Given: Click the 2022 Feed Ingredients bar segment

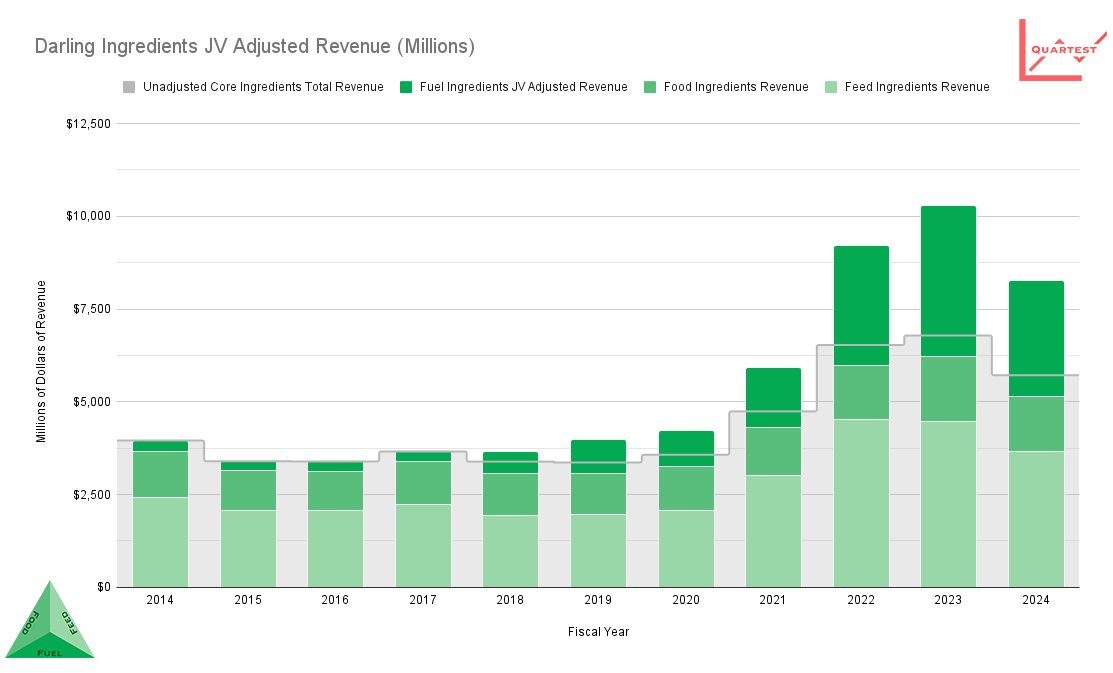Looking at the screenshot, I should [x=861, y=503].
